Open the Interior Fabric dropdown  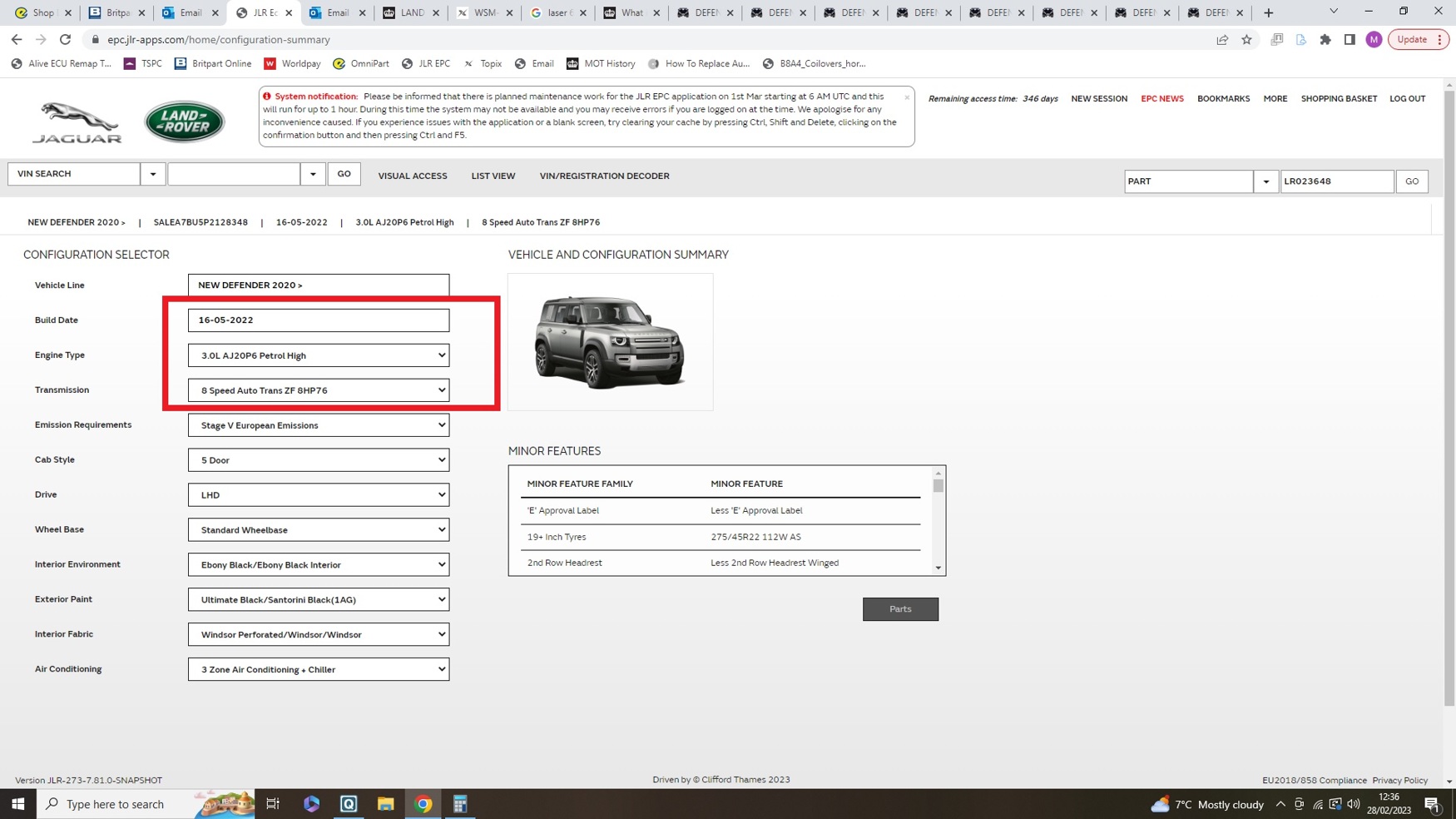[319, 635]
